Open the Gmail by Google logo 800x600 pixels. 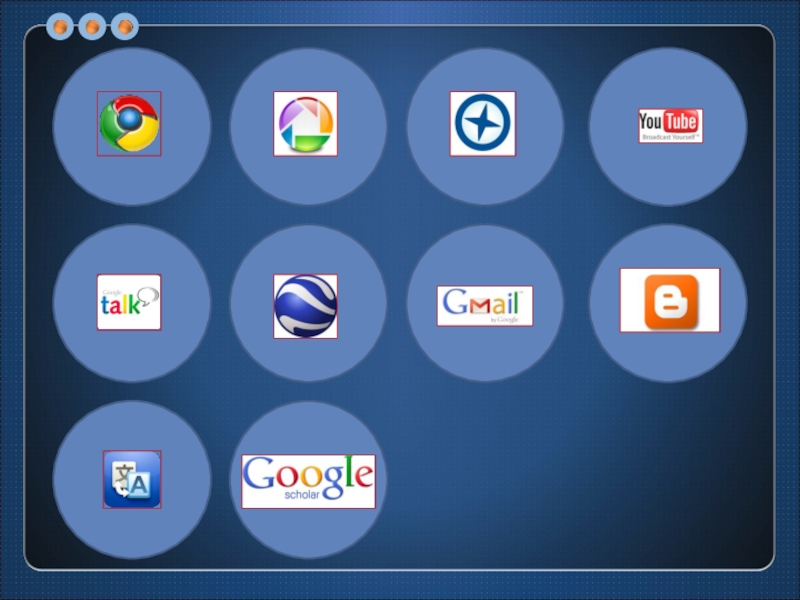(x=485, y=306)
